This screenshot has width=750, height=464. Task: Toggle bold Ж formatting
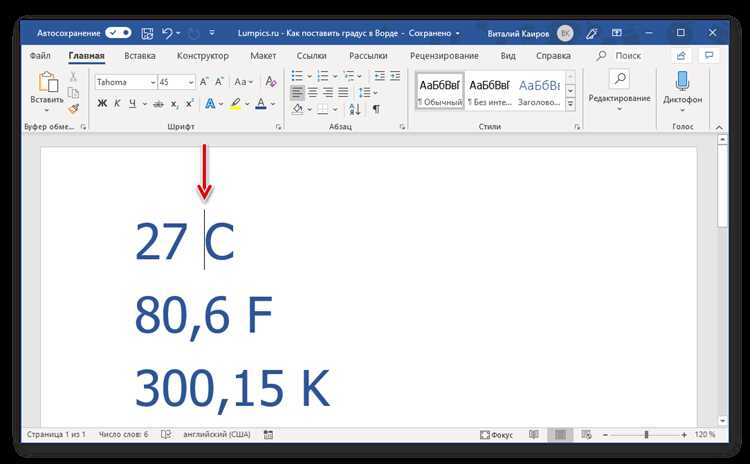tap(102, 103)
